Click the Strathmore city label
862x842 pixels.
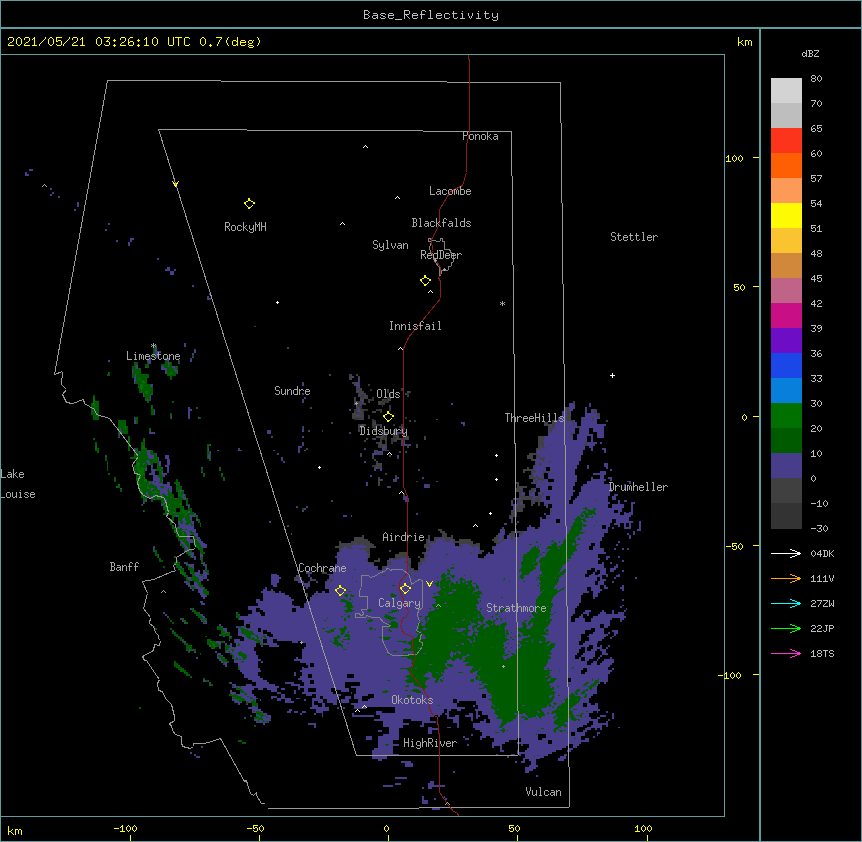point(516,608)
